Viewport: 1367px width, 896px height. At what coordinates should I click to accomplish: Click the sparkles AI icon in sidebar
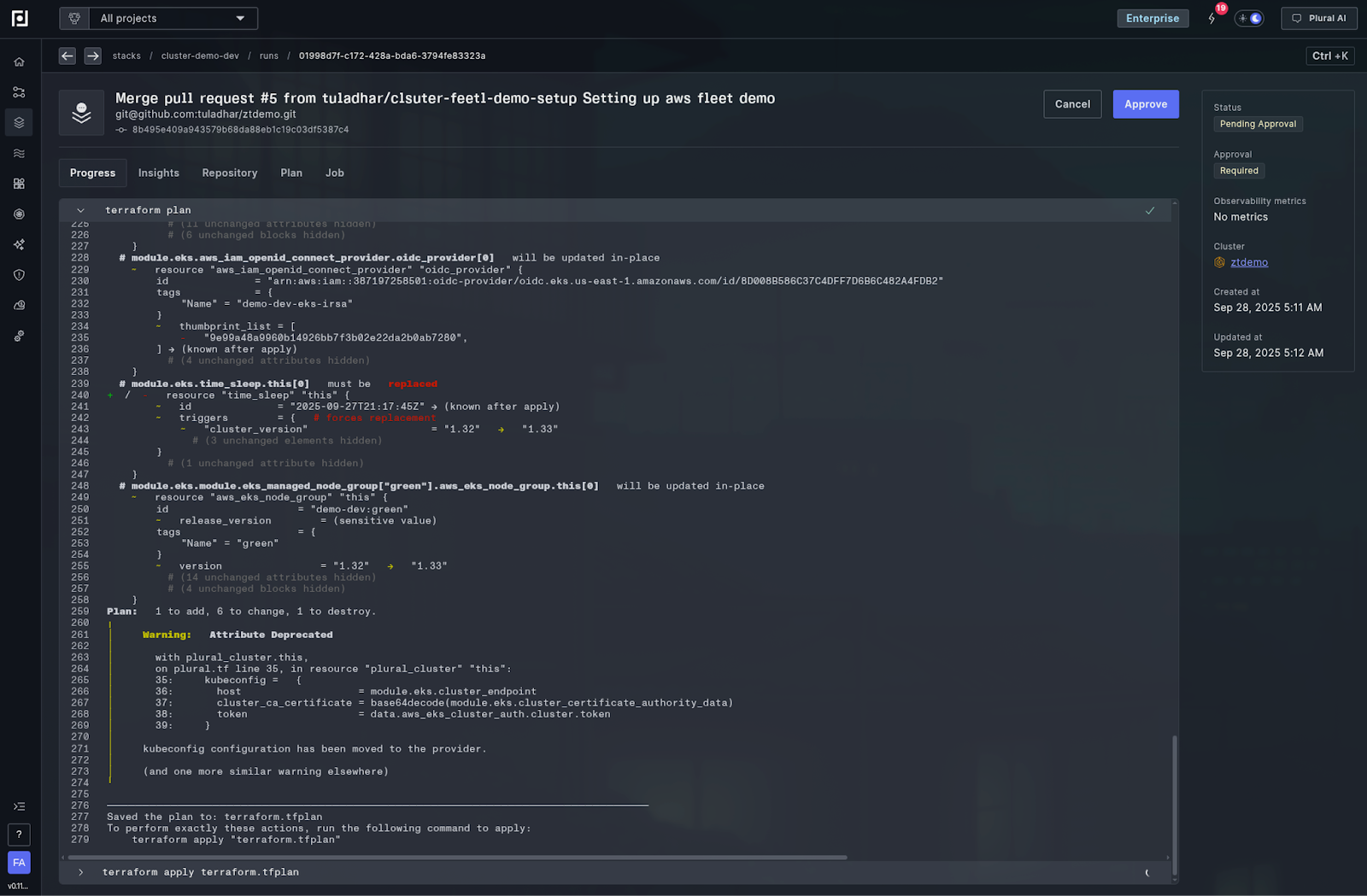(19, 244)
